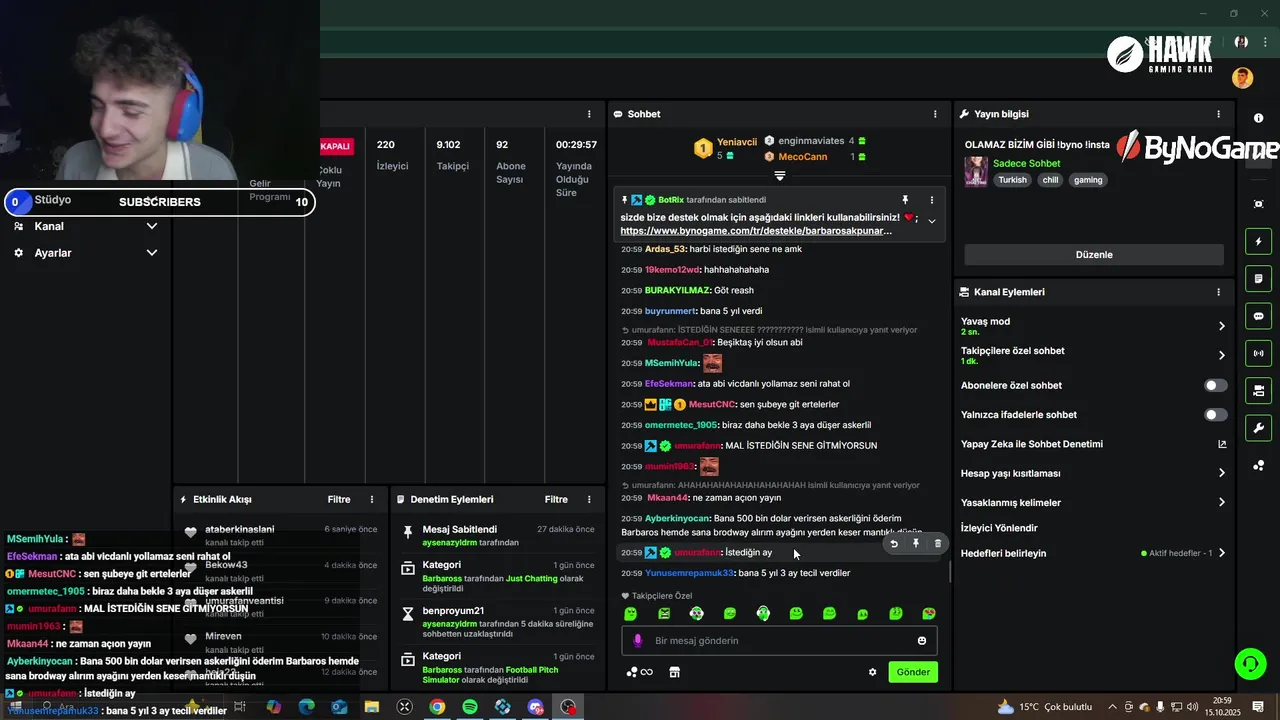Viewport: 1280px width, 720px height.
Task: Open the lightning bolt activity panel icon
Action: 1259,242
